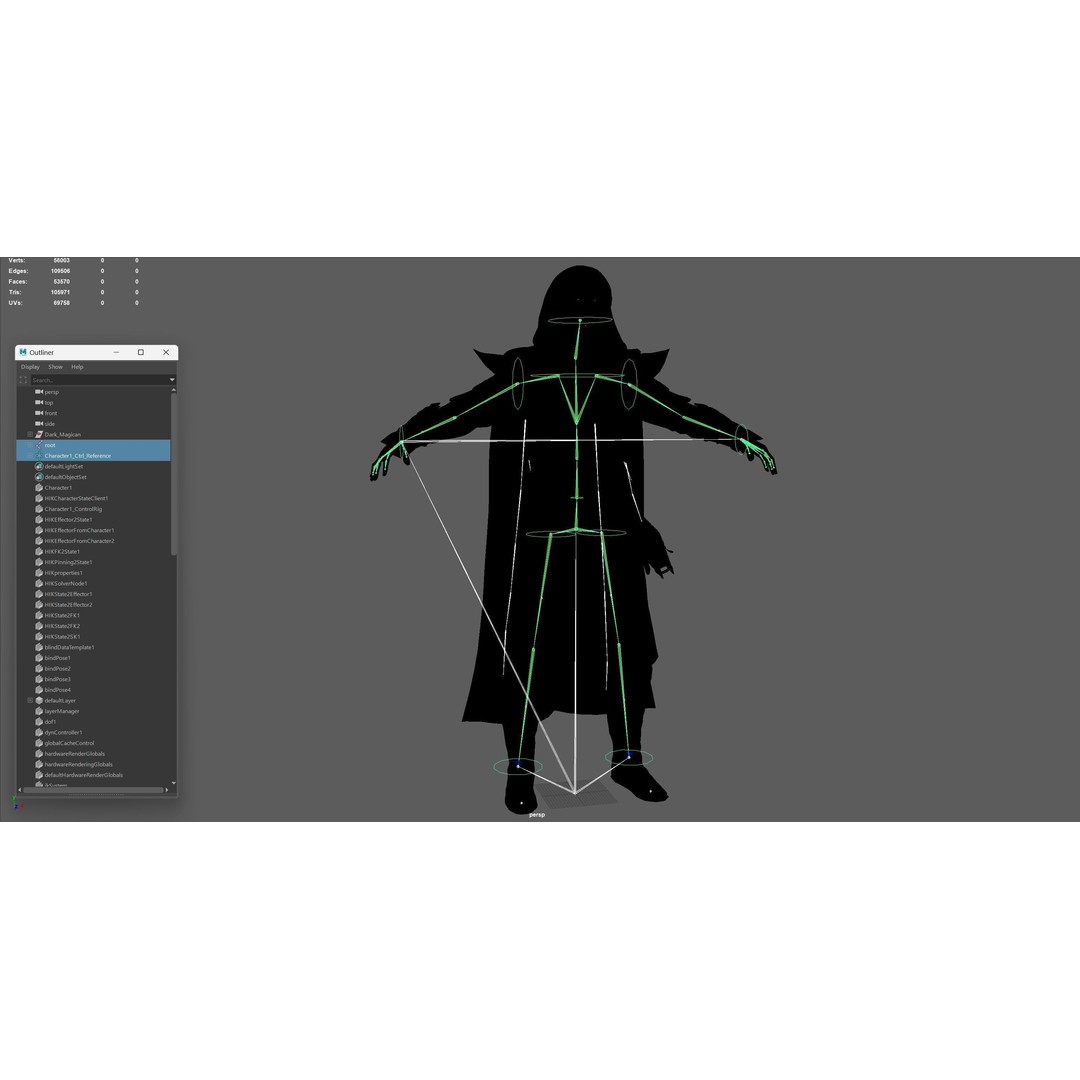This screenshot has width=1080, height=1080.
Task: Select defaultHardwareRenderGlobals in Outliner
Action: click(x=83, y=775)
